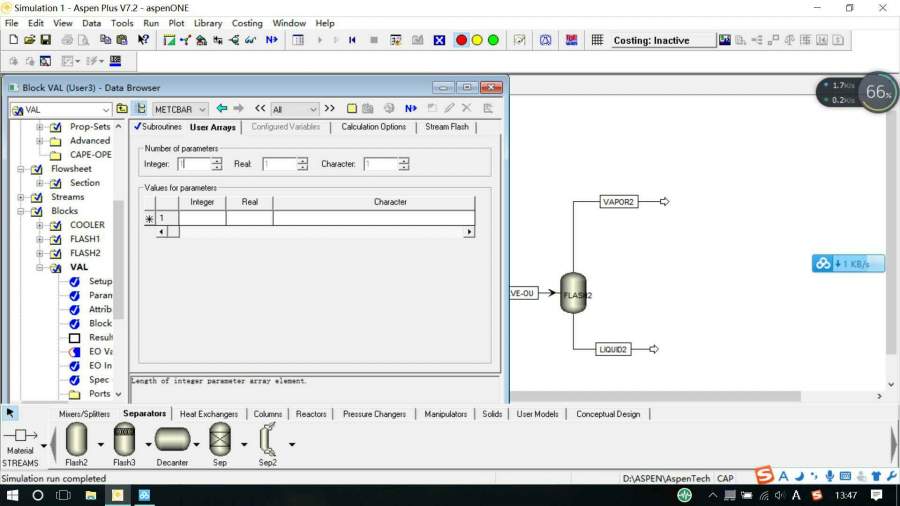This screenshot has width=900, height=506.
Task: Click the Reinitialize run icon in toolbar
Action: pos(352,40)
